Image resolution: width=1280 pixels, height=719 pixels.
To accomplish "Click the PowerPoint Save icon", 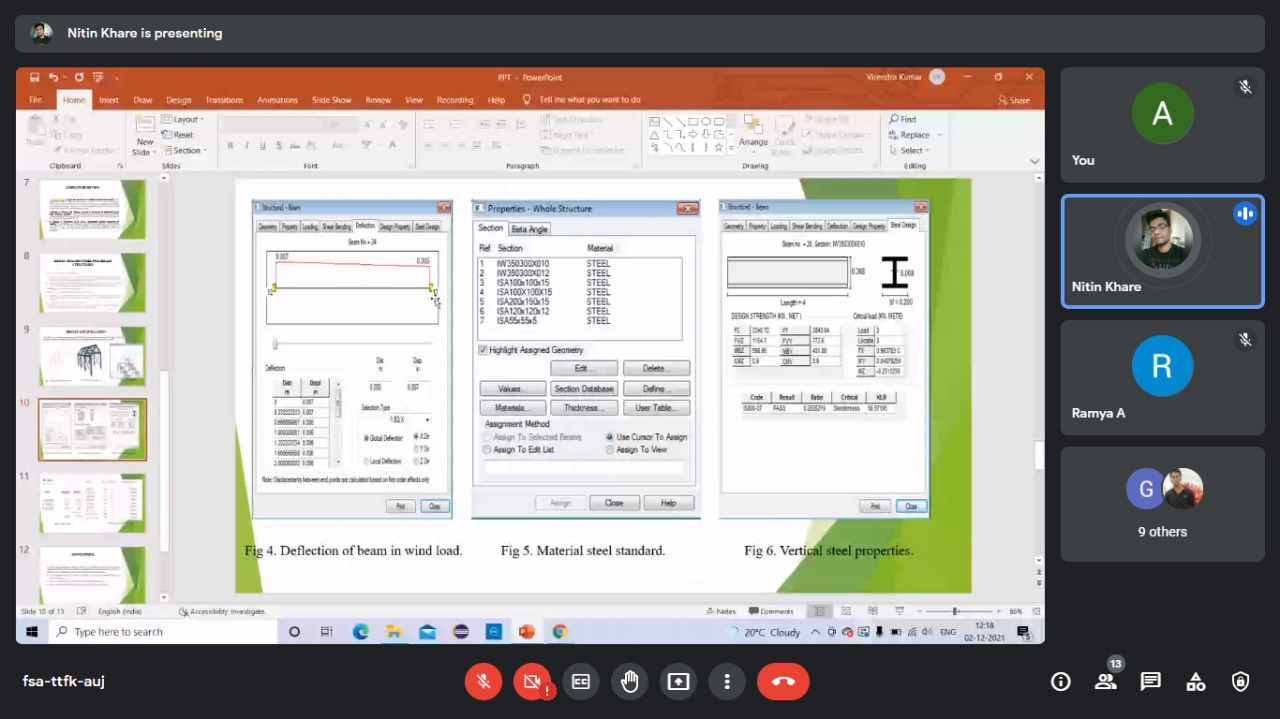I will (x=35, y=77).
